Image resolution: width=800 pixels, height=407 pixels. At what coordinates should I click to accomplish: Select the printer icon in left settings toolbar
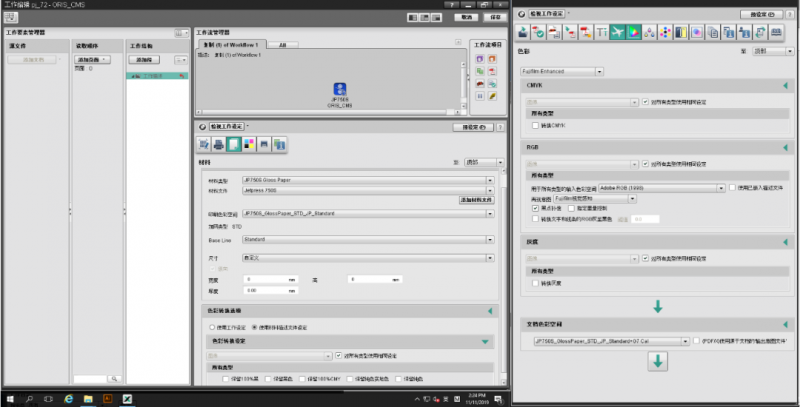pos(218,145)
